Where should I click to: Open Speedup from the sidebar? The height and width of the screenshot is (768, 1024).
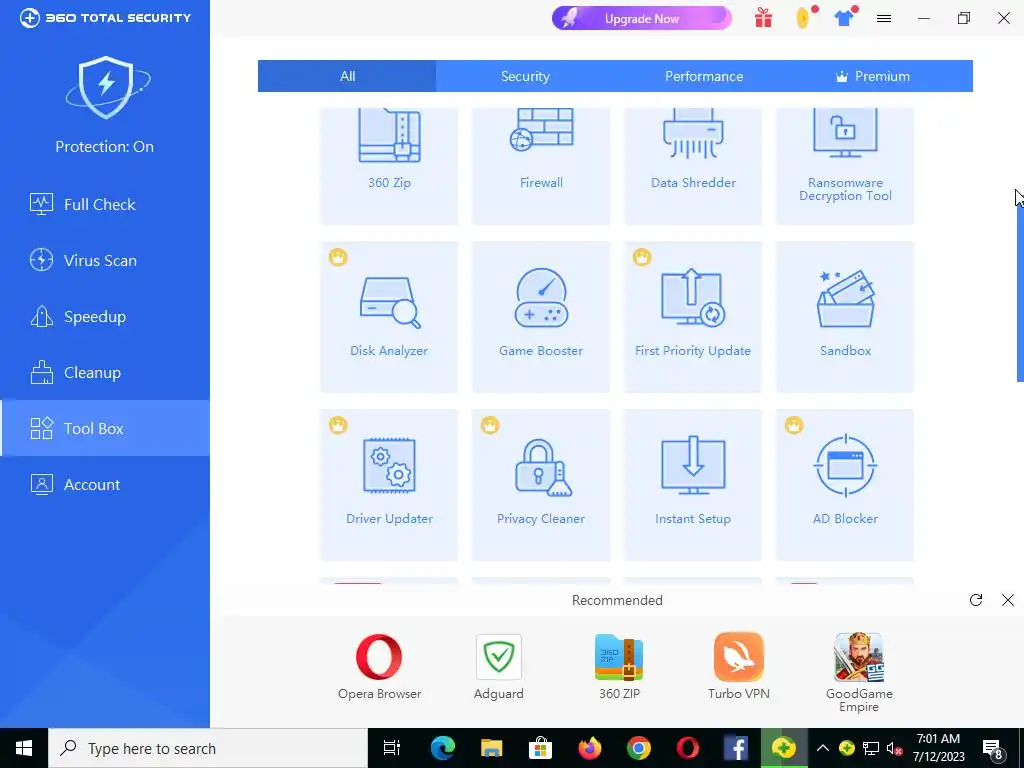104,317
